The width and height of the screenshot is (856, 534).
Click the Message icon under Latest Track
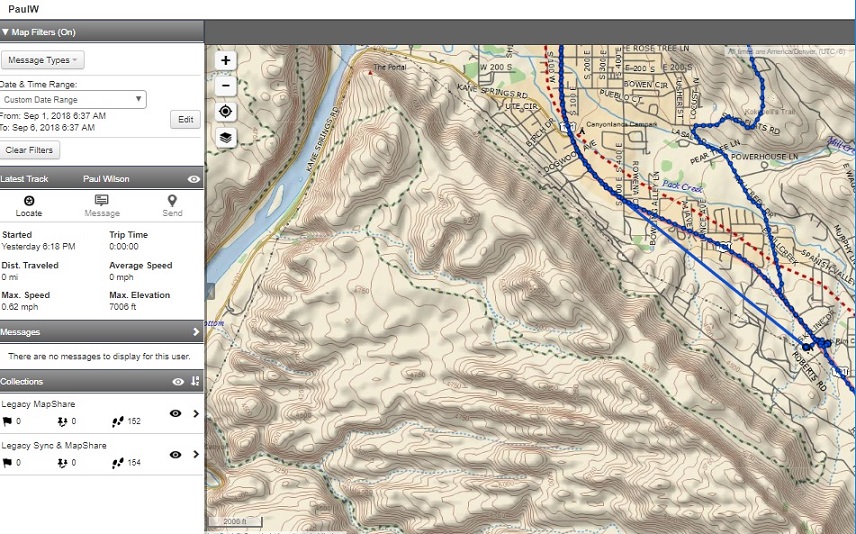(x=102, y=200)
